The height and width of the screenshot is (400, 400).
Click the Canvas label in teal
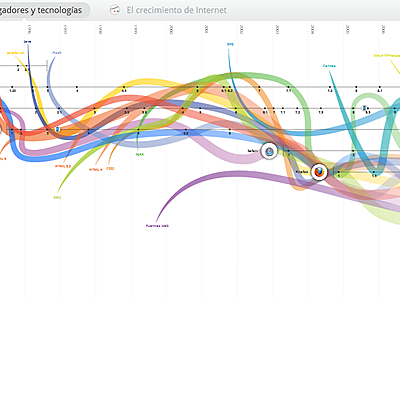329,66
